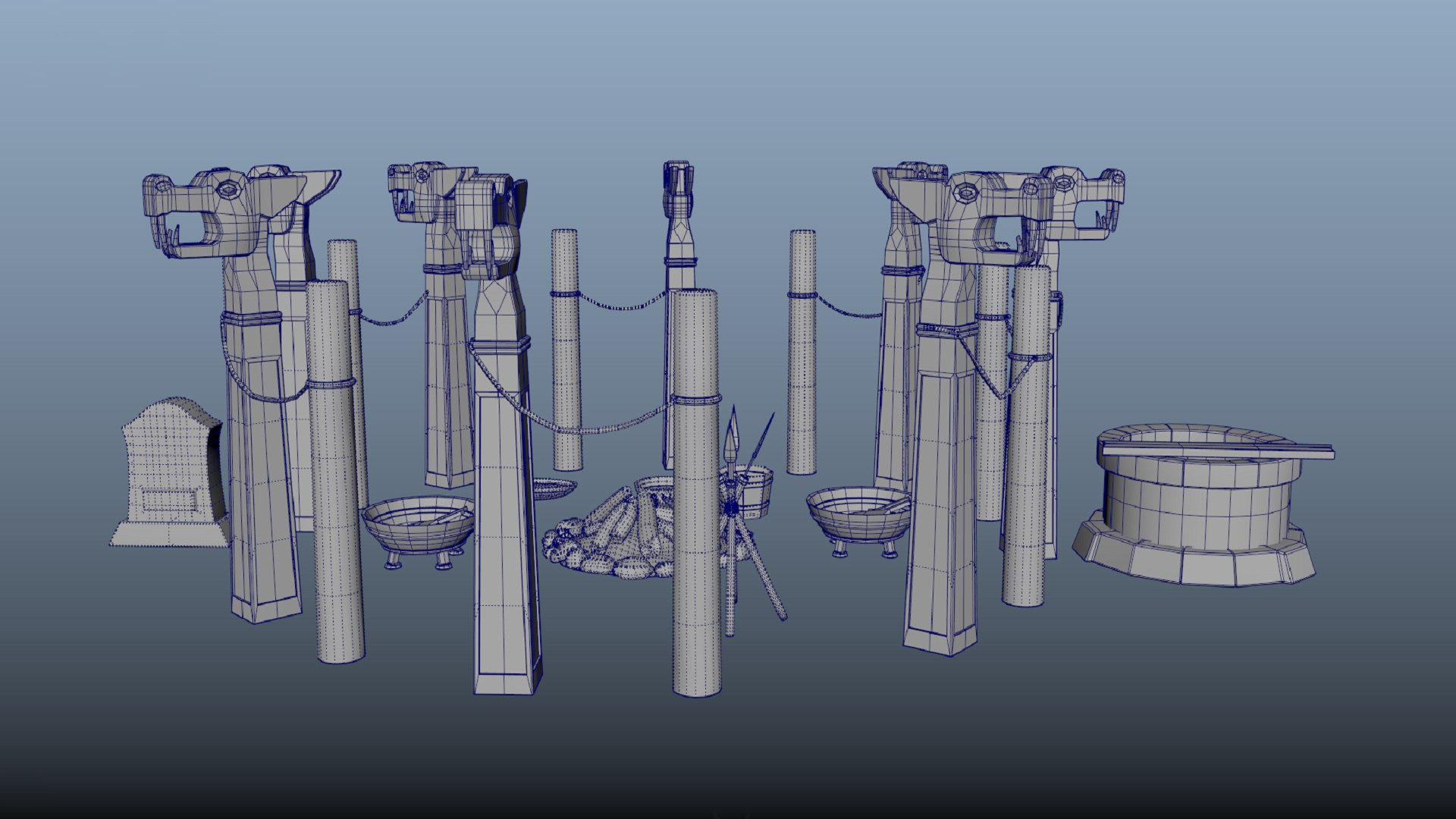The height and width of the screenshot is (819, 1456).
Task: Select the tombstone model on the left
Action: [168, 455]
